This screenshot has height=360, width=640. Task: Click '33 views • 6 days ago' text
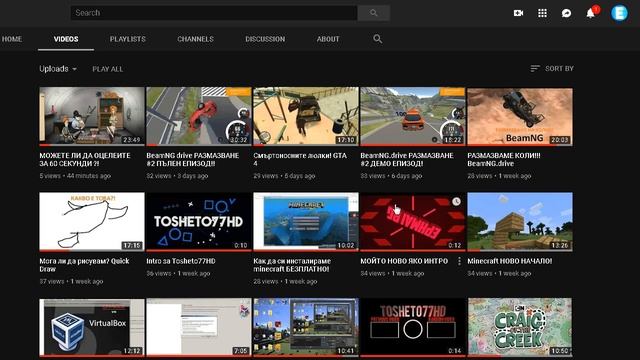click(391, 176)
